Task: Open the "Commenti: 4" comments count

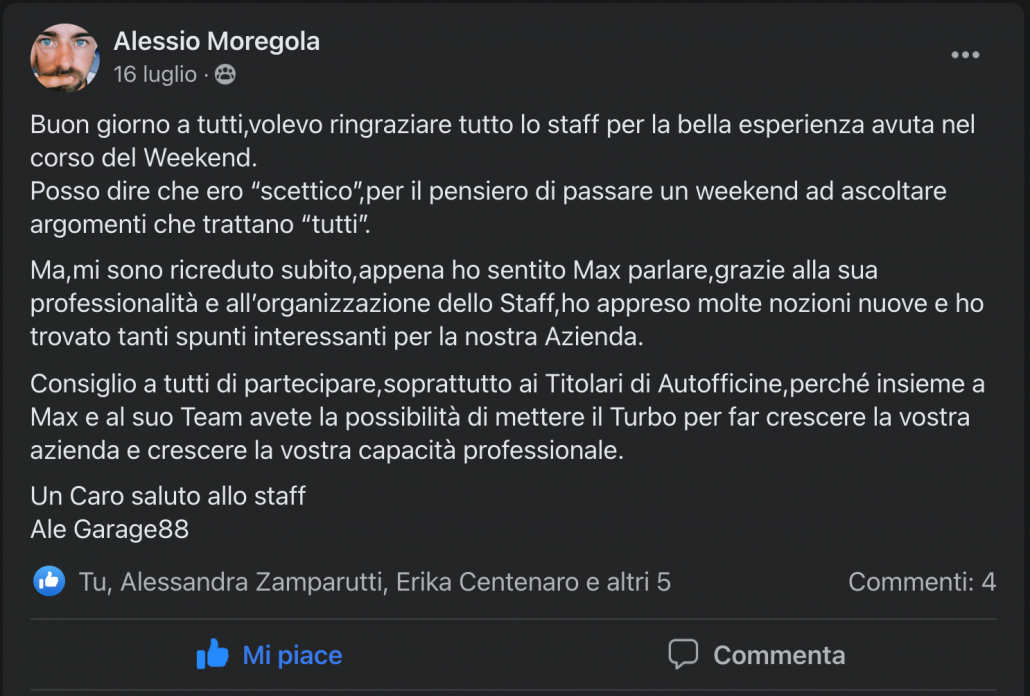Action: pos(921,582)
